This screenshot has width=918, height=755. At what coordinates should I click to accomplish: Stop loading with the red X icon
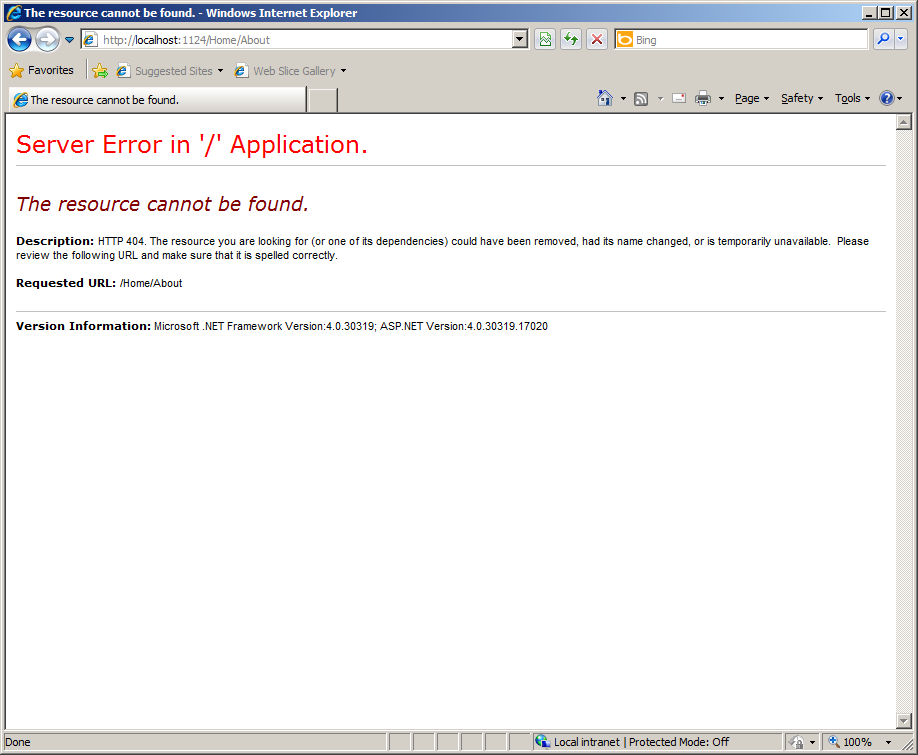tap(597, 40)
